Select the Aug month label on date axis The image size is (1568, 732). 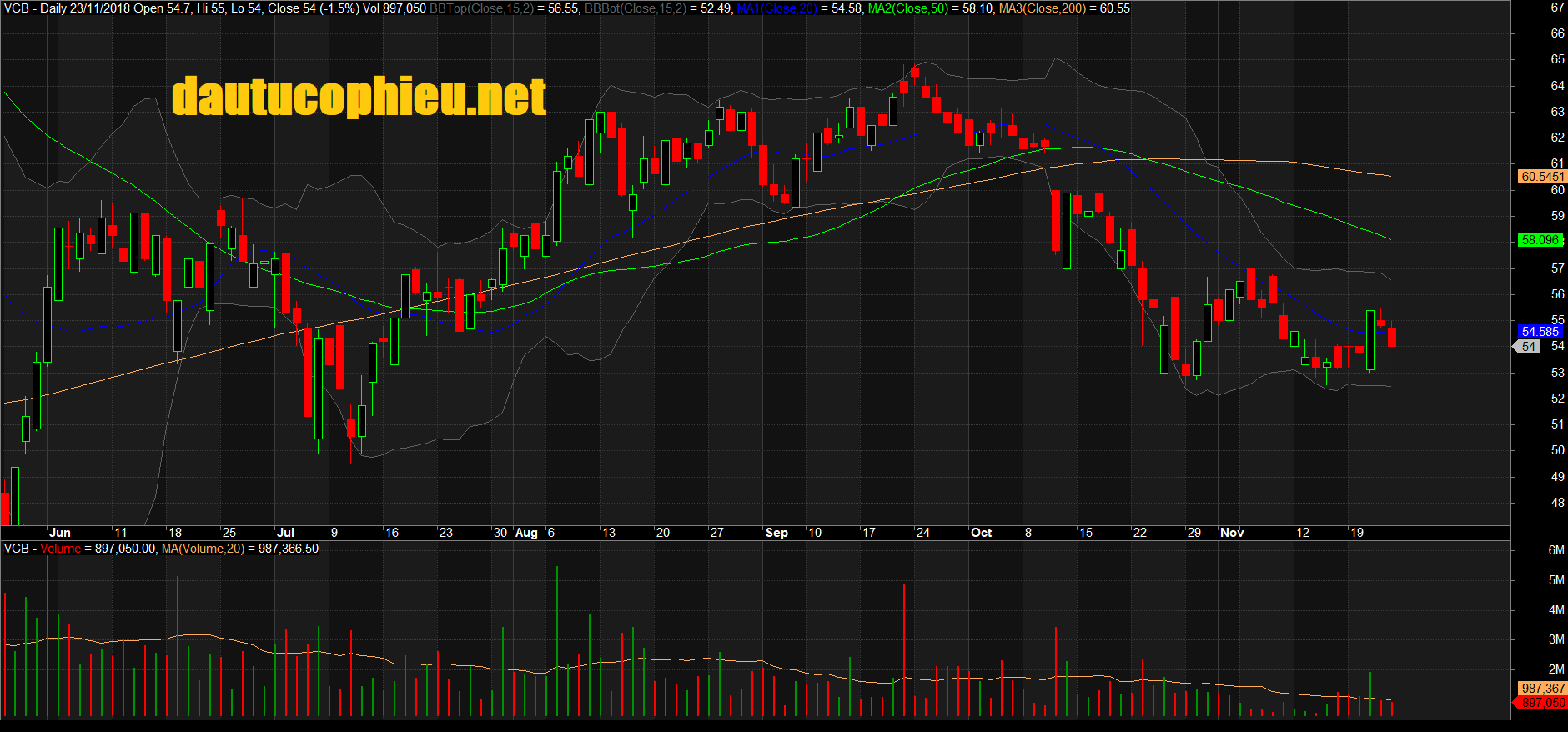(x=526, y=533)
